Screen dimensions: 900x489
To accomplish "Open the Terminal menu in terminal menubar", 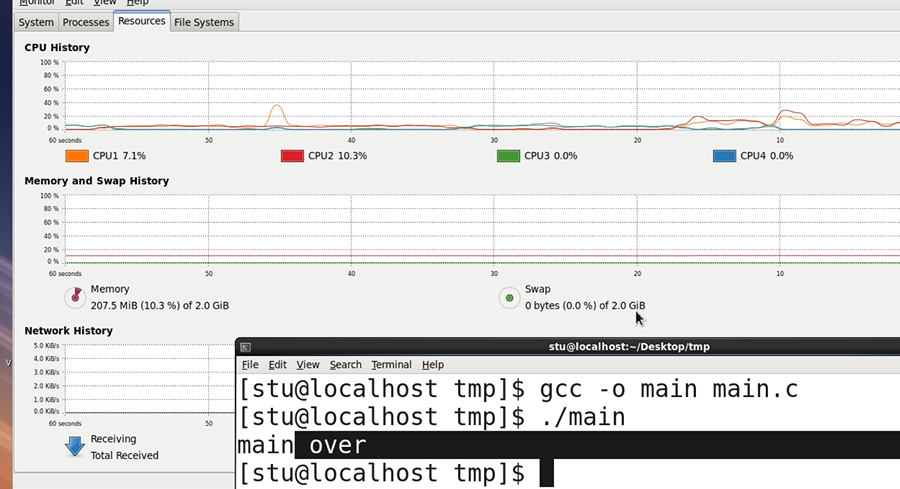I will [391, 364].
